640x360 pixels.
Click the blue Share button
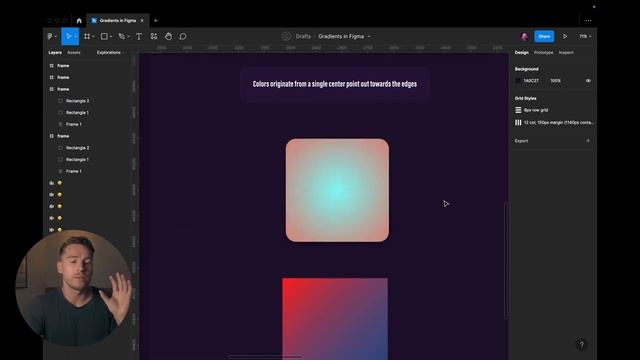tap(544, 36)
